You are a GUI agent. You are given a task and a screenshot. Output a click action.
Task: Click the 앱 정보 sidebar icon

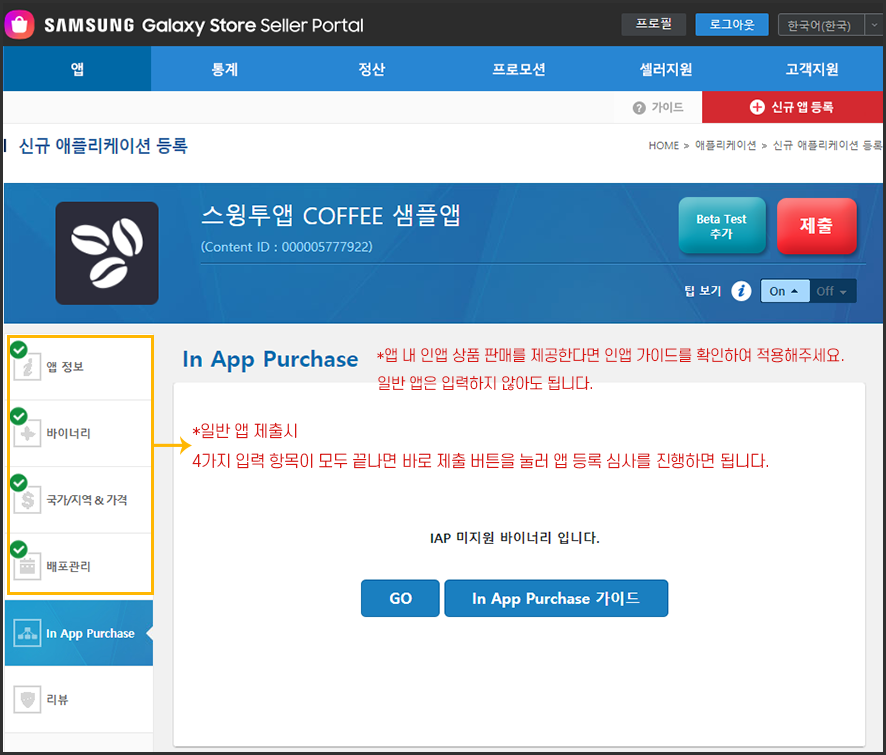click(27, 367)
